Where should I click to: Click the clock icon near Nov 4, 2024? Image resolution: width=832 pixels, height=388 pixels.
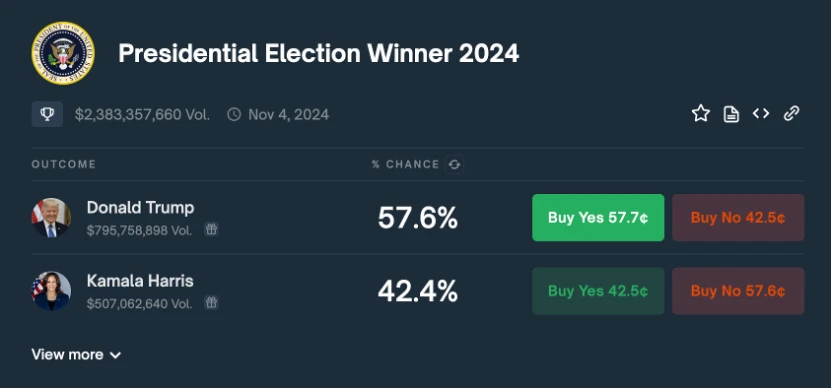(234, 114)
